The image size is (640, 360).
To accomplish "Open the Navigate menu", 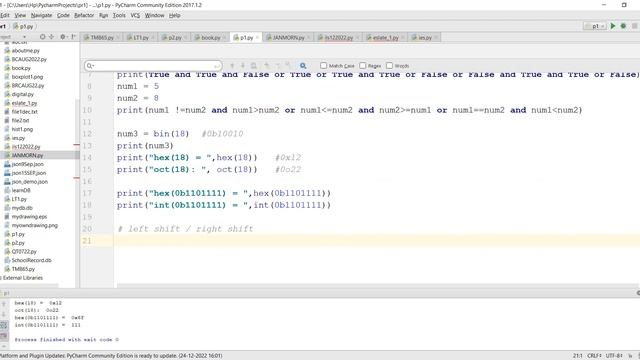I will click(x=41, y=15).
